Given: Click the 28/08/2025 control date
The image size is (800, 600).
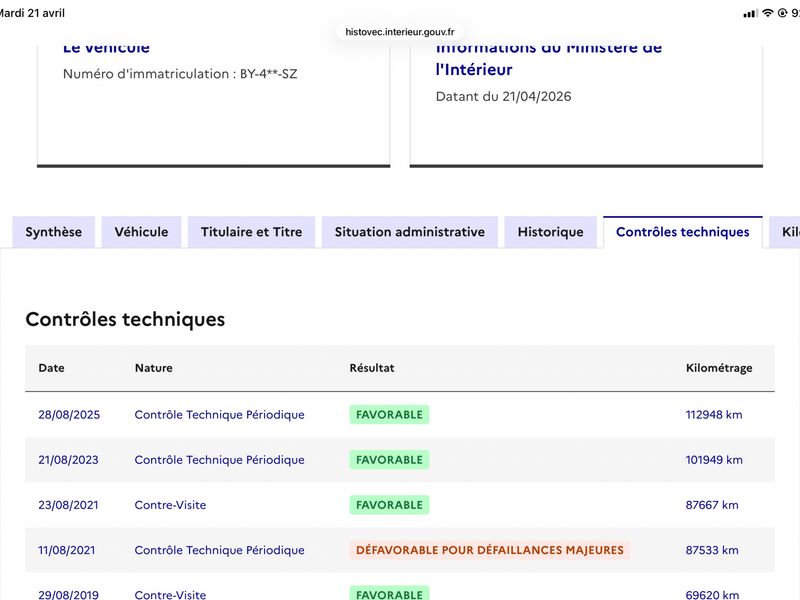Looking at the screenshot, I should click(x=69, y=415).
